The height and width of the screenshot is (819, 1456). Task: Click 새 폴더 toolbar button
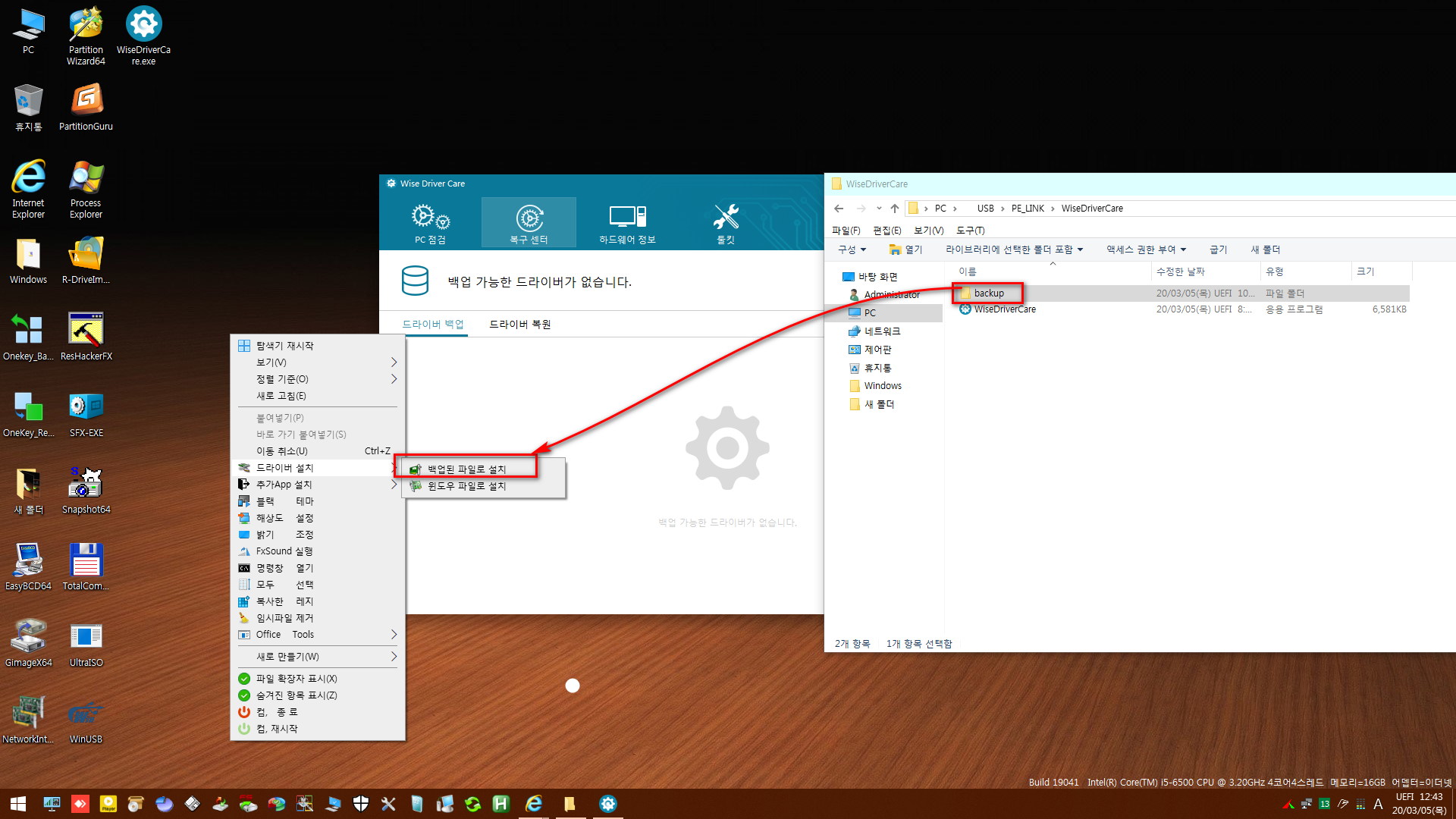click(x=1266, y=249)
